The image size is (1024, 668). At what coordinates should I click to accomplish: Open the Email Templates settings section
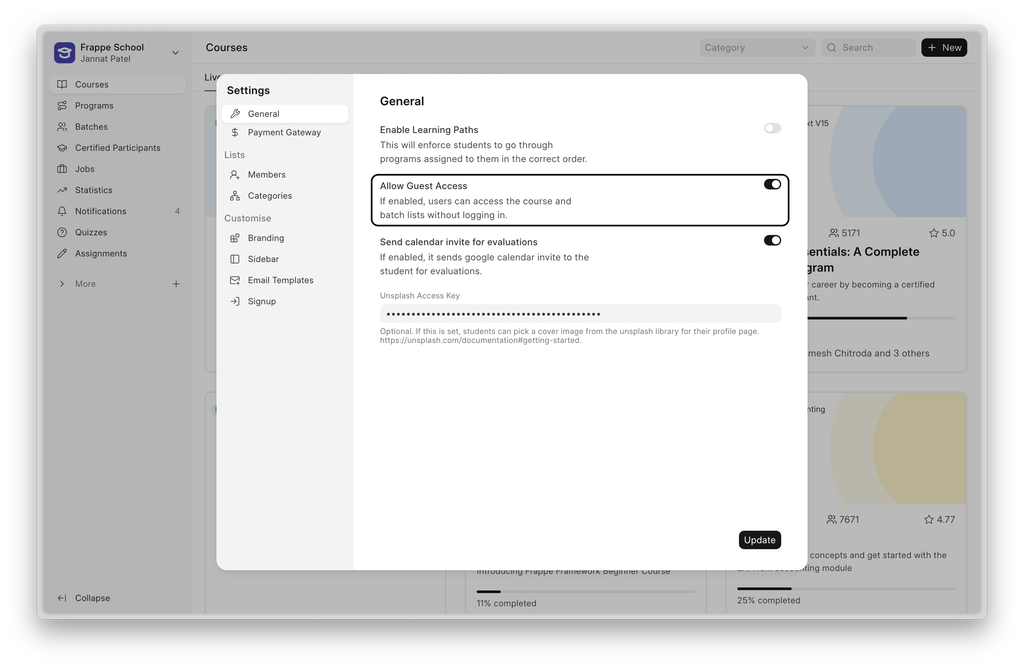279,280
